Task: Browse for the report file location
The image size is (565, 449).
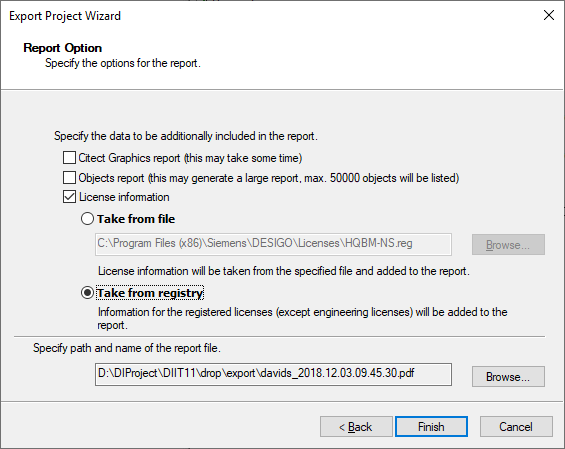Action: (508, 377)
